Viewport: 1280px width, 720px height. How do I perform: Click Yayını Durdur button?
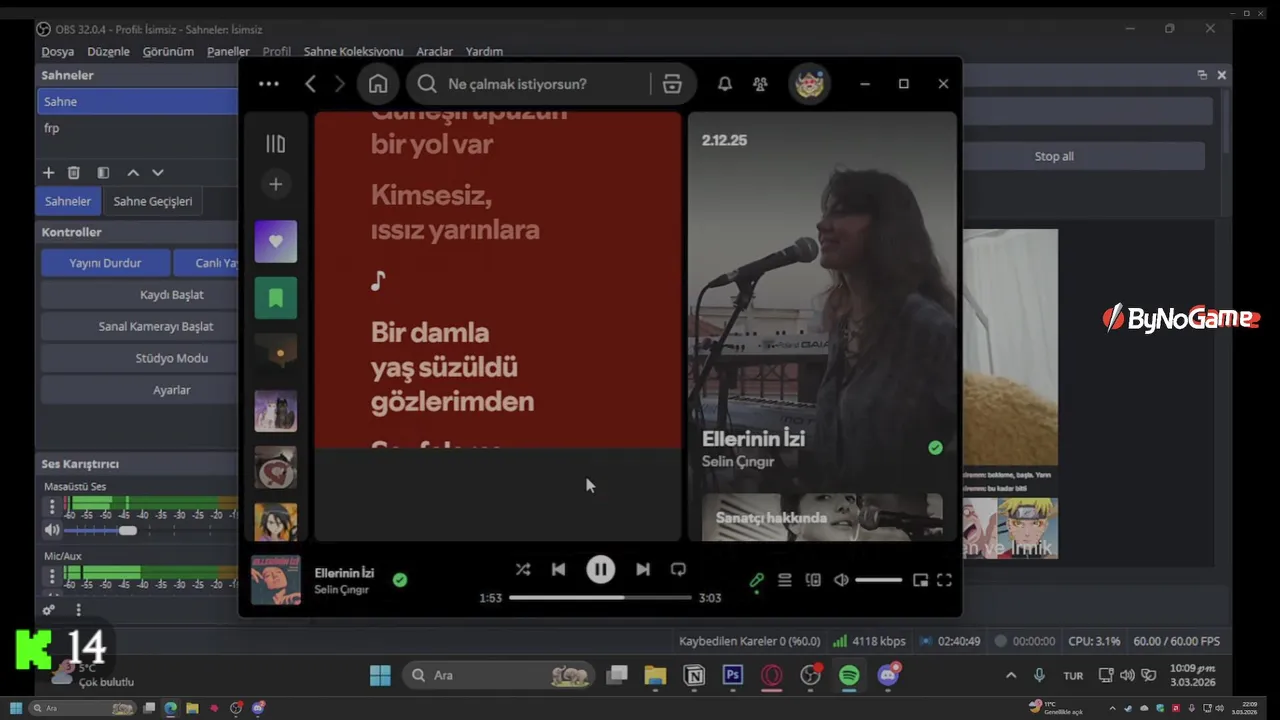(105, 263)
